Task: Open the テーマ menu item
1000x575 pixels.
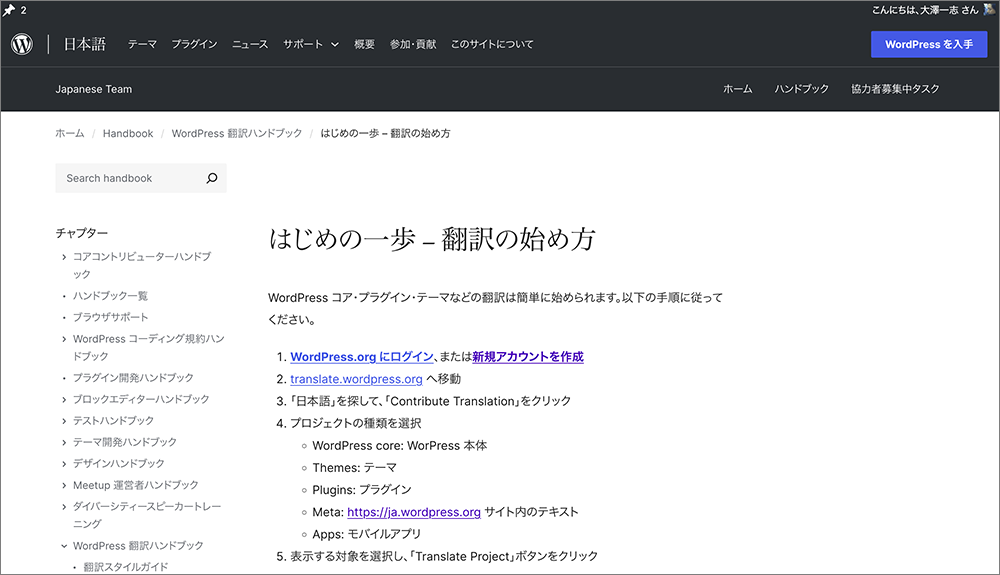Action: pos(142,44)
